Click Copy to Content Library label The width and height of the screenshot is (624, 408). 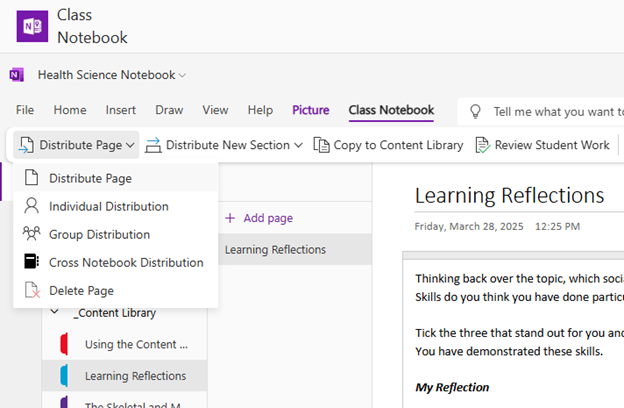[398, 145]
